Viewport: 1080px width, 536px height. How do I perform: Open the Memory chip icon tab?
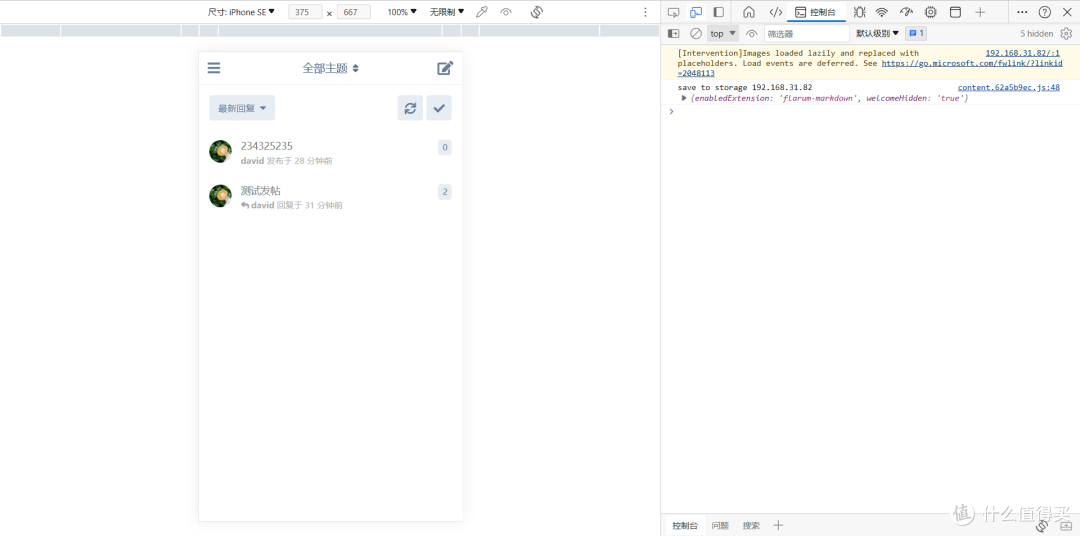coord(931,12)
